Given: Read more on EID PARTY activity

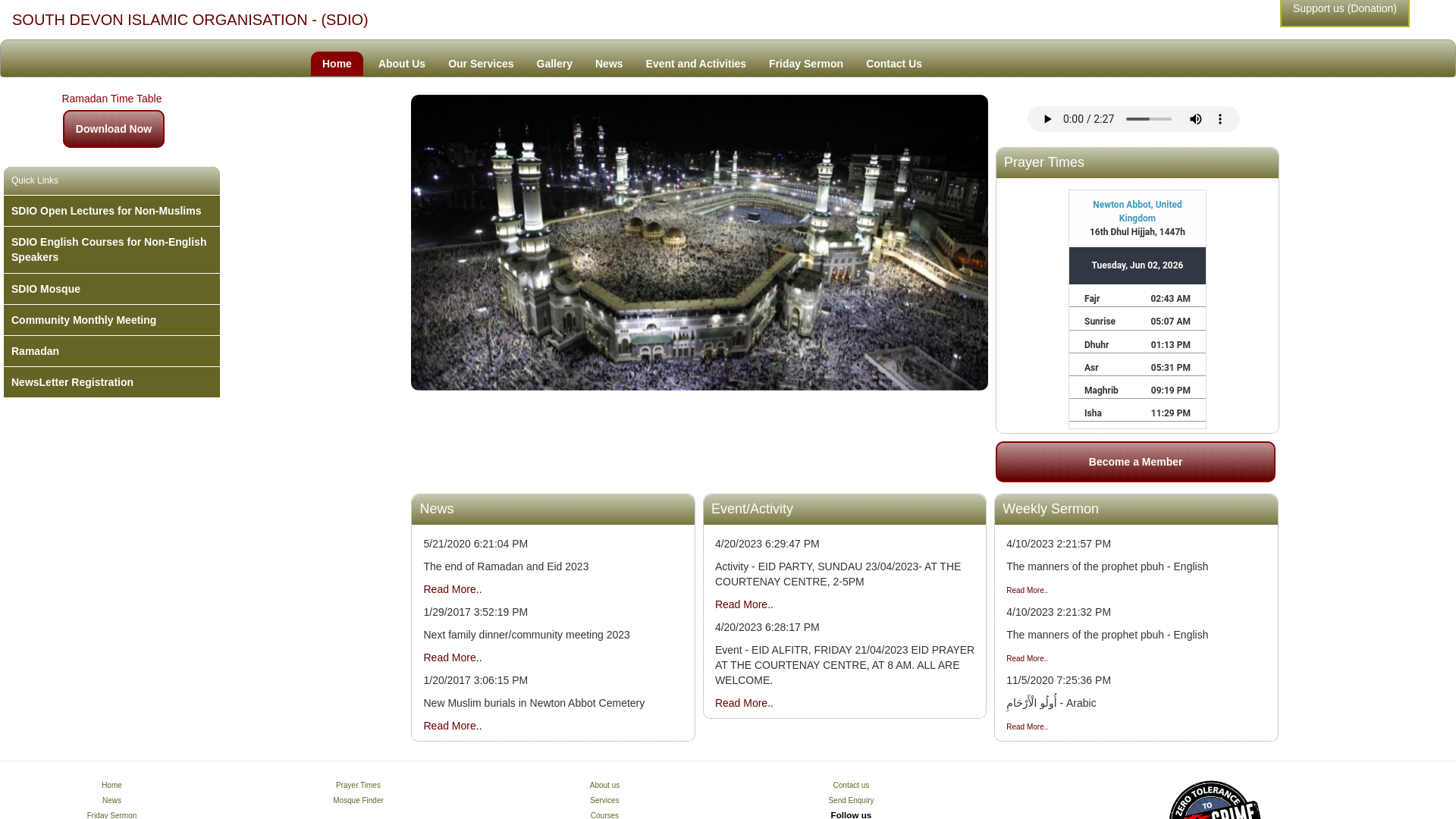Looking at the screenshot, I should click(744, 604).
